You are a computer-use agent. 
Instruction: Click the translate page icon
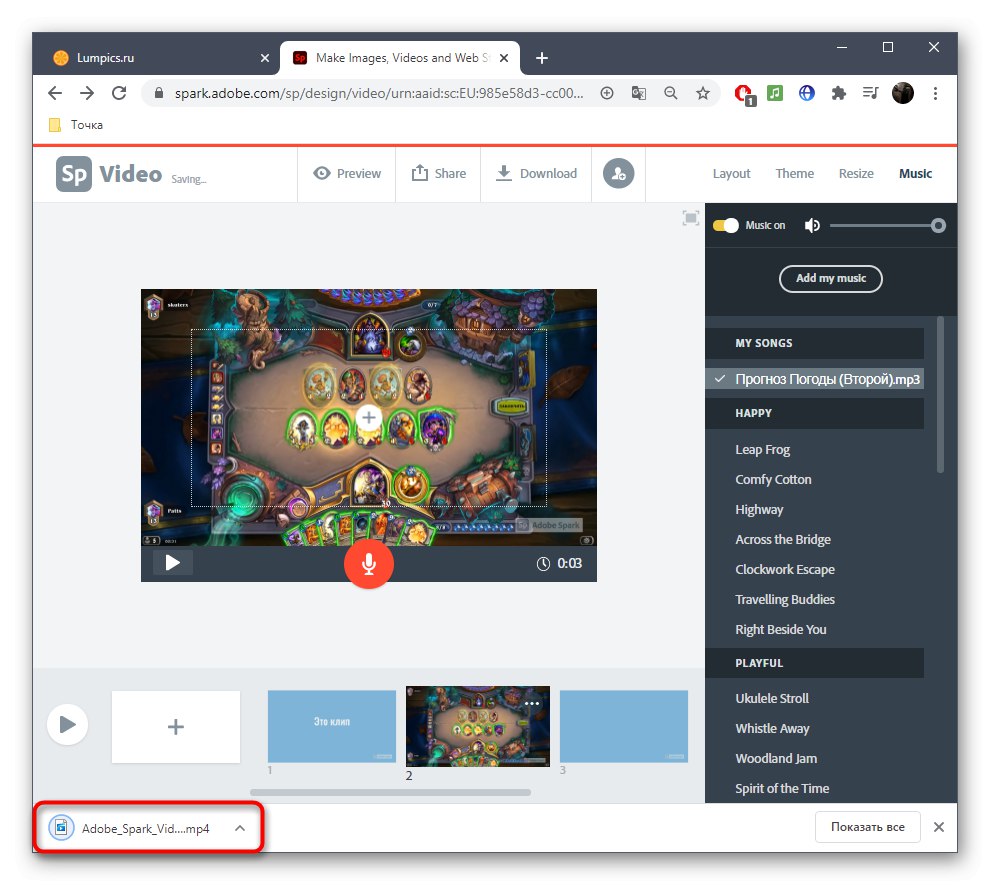pos(638,93)
